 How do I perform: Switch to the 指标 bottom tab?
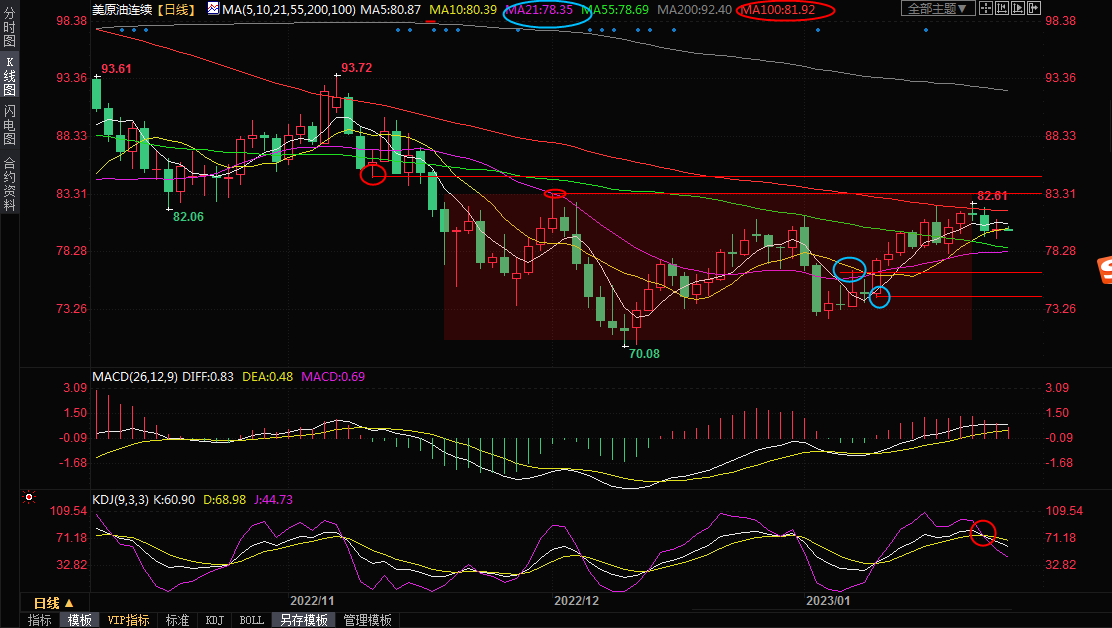(40, 620)
